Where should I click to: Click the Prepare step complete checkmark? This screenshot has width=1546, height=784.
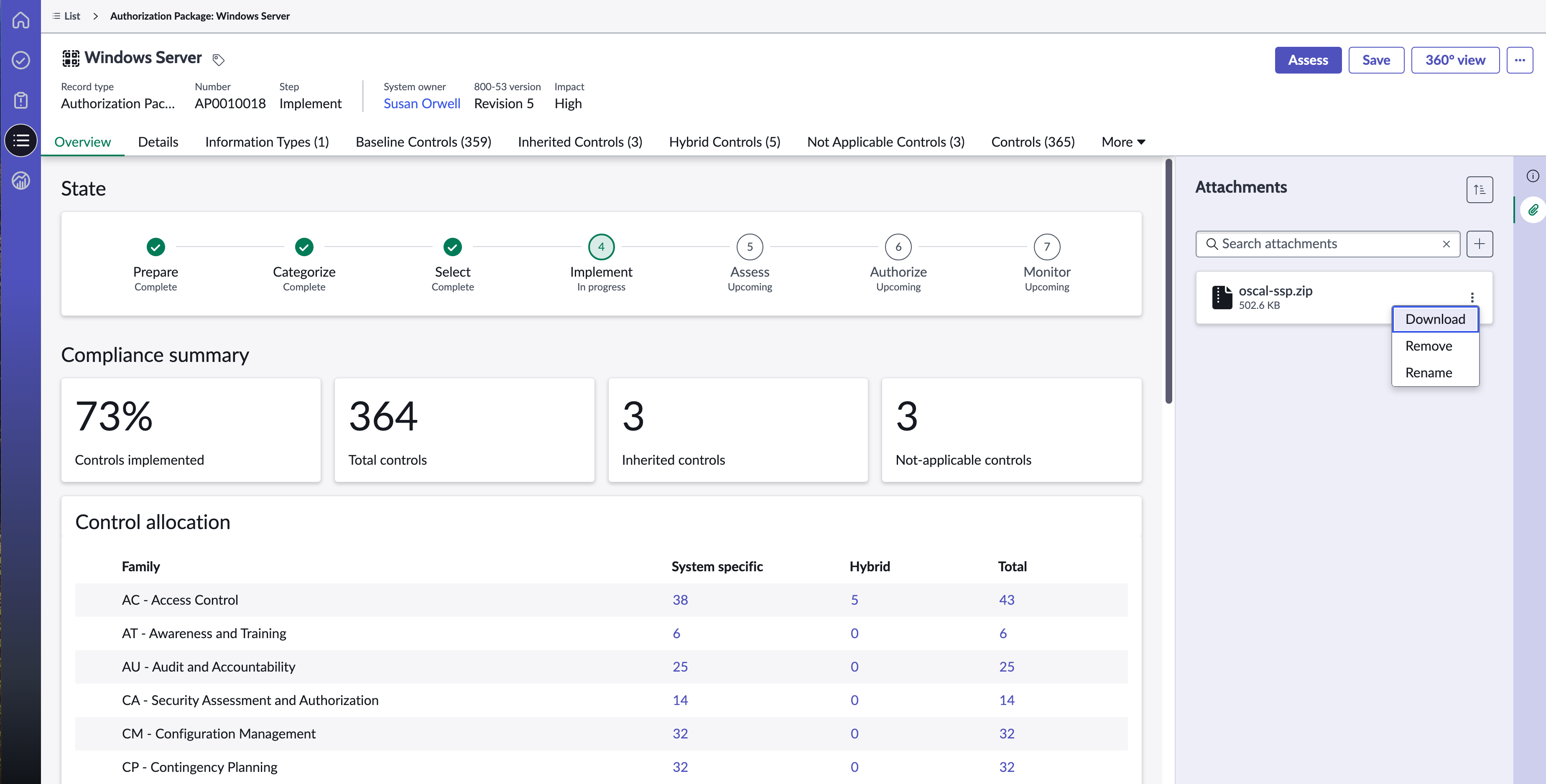156,247
